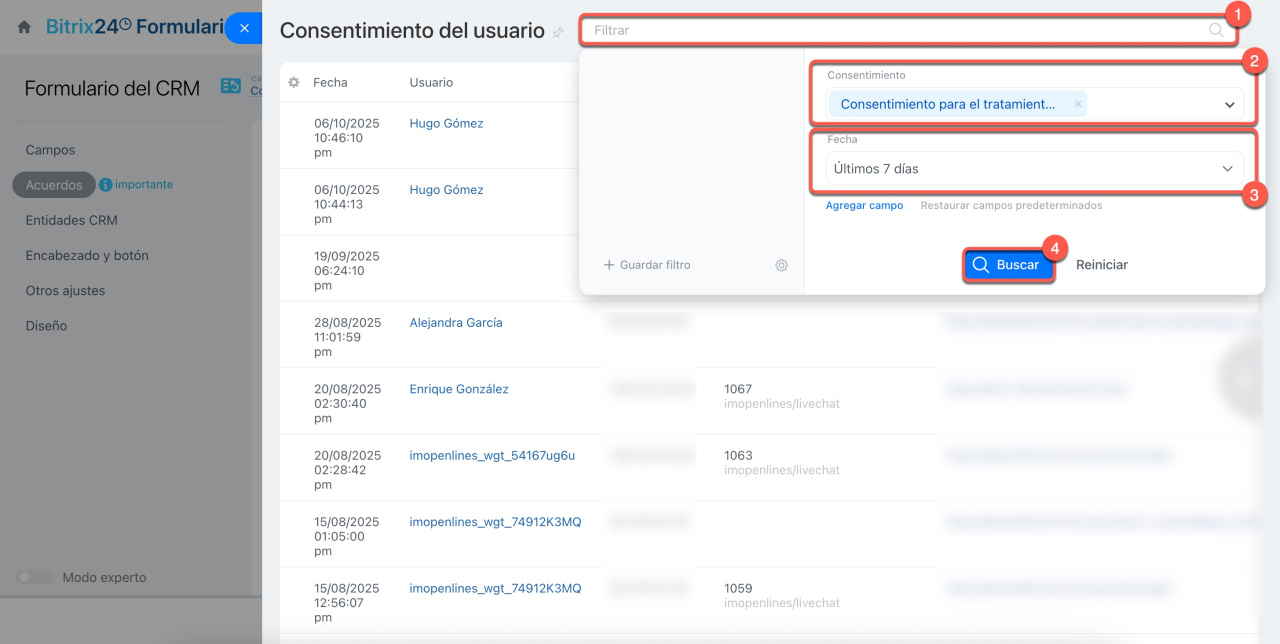Open imopenlines_wgt_74912K3MQ on 12:56:07 row
This screenshot has width=1280, height=644.
pos(495,588)
